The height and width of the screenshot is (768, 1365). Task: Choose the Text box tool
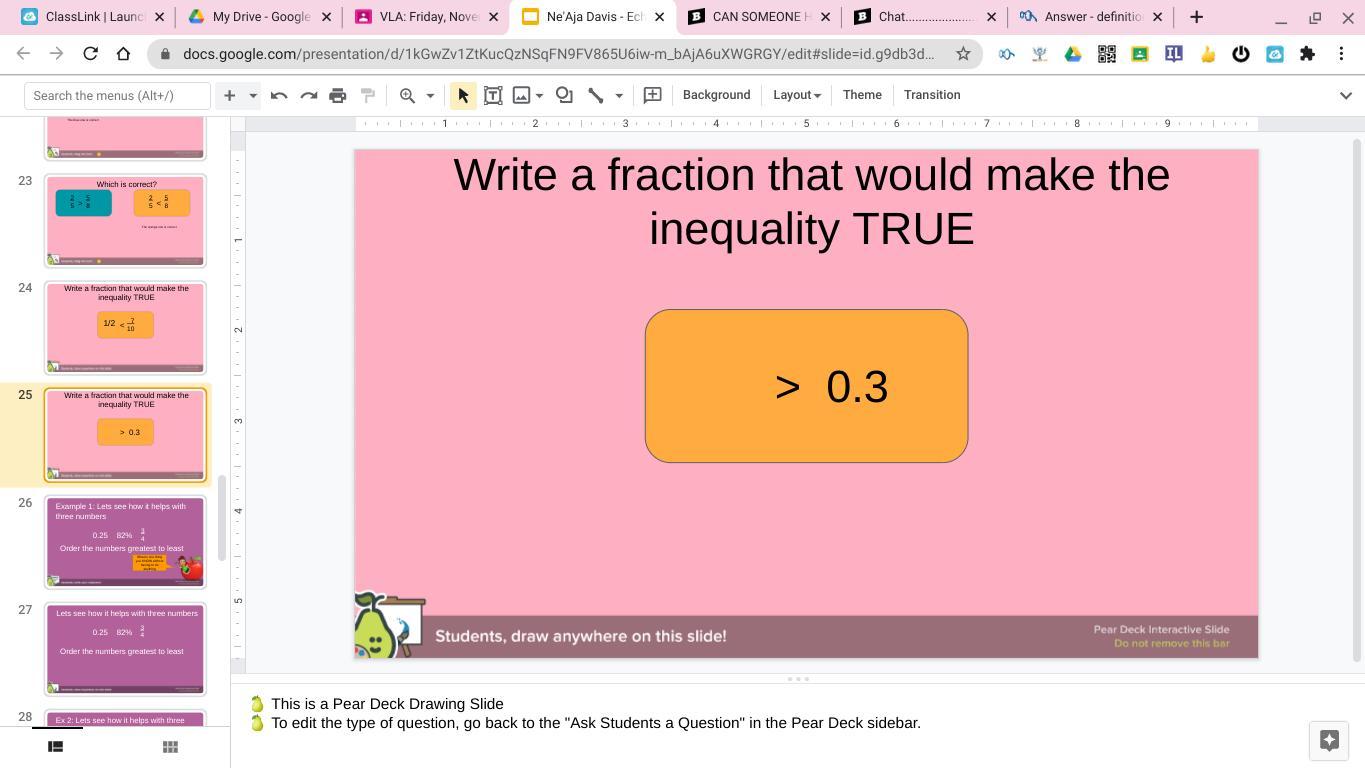pos(493,95)
